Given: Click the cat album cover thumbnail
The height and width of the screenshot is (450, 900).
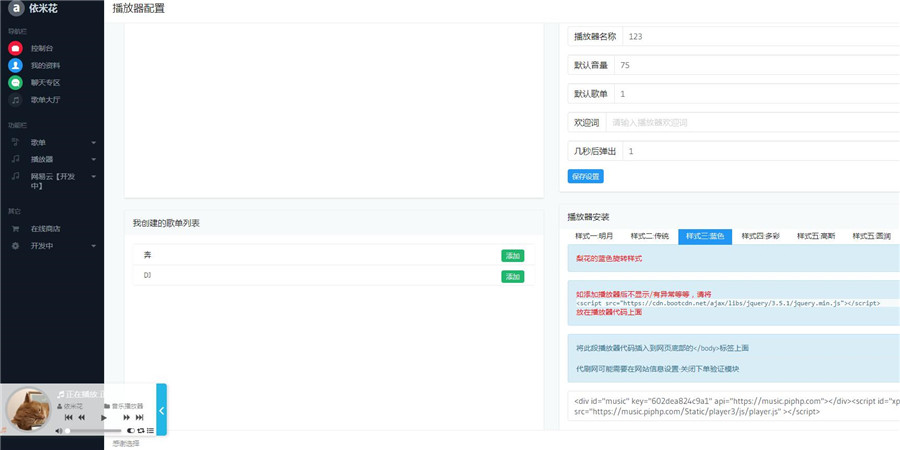Looking at the screenshot, I should tap(29, 410).
